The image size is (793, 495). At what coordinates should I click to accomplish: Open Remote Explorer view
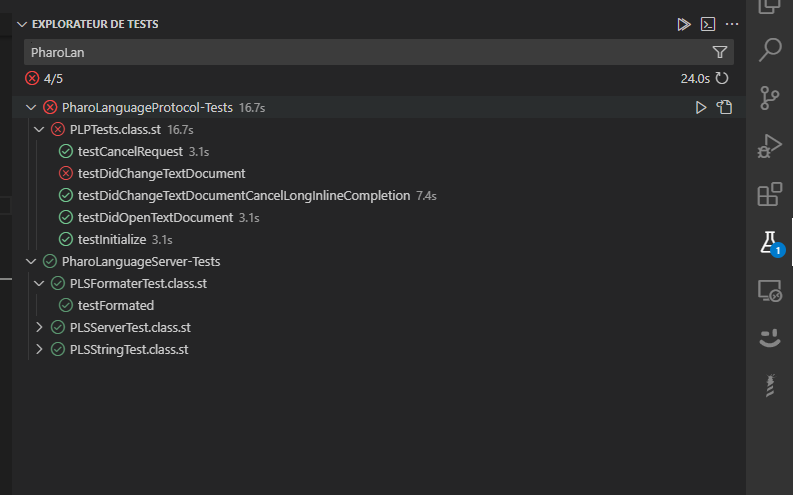pos(770,291)
